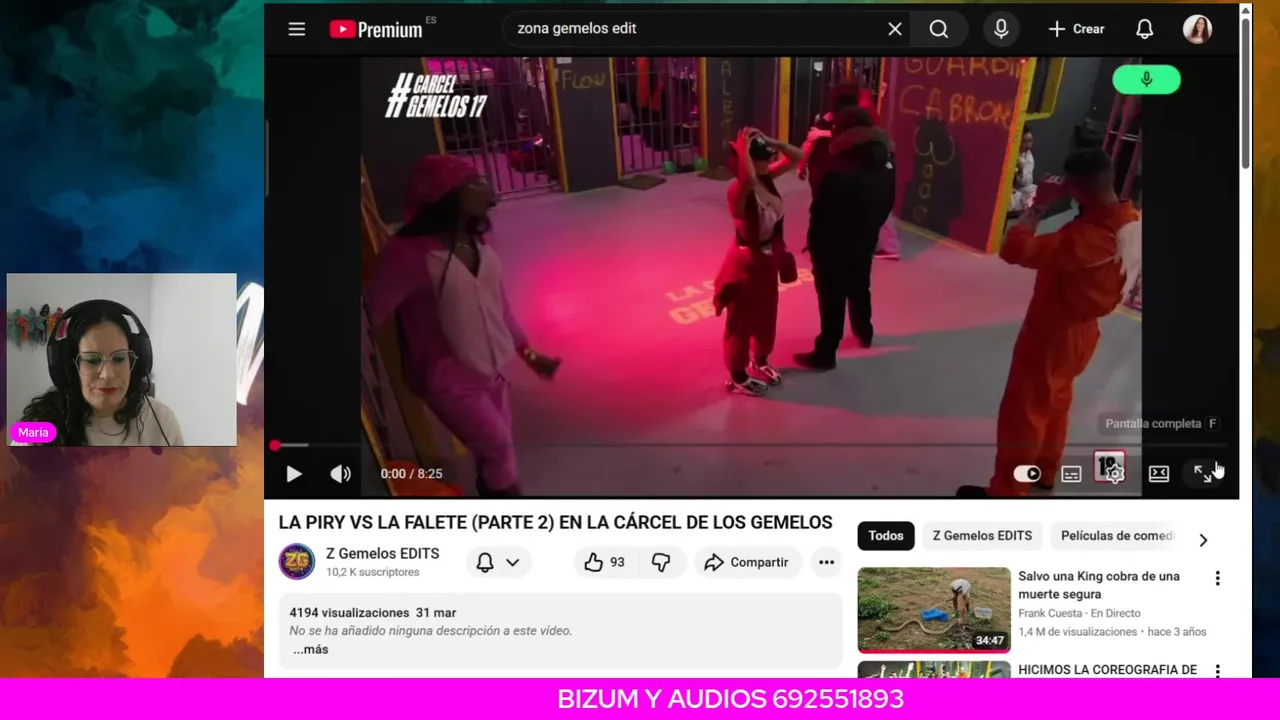The image size is (1280, 720).
Task: Mute the video with the volume icon
Action: (341, 474)
